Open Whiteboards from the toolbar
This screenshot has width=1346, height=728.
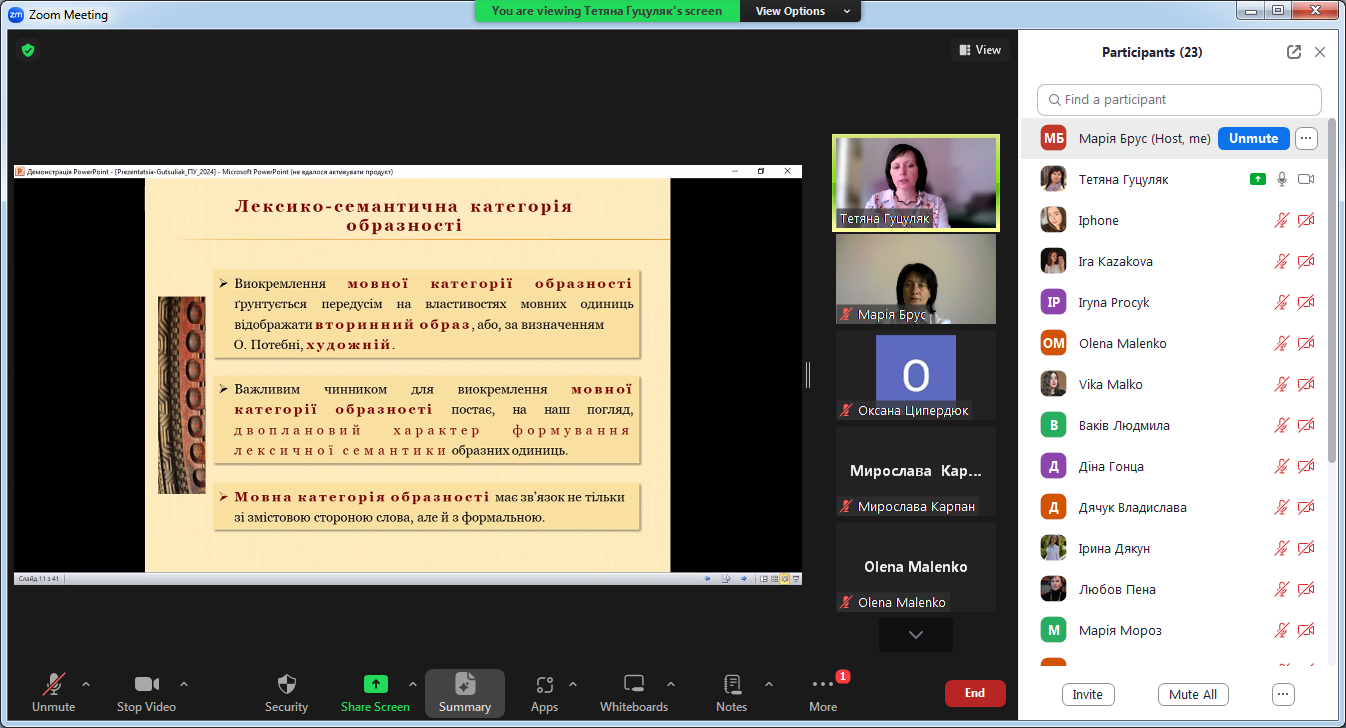pyautogui.click(x=633, y=684)
